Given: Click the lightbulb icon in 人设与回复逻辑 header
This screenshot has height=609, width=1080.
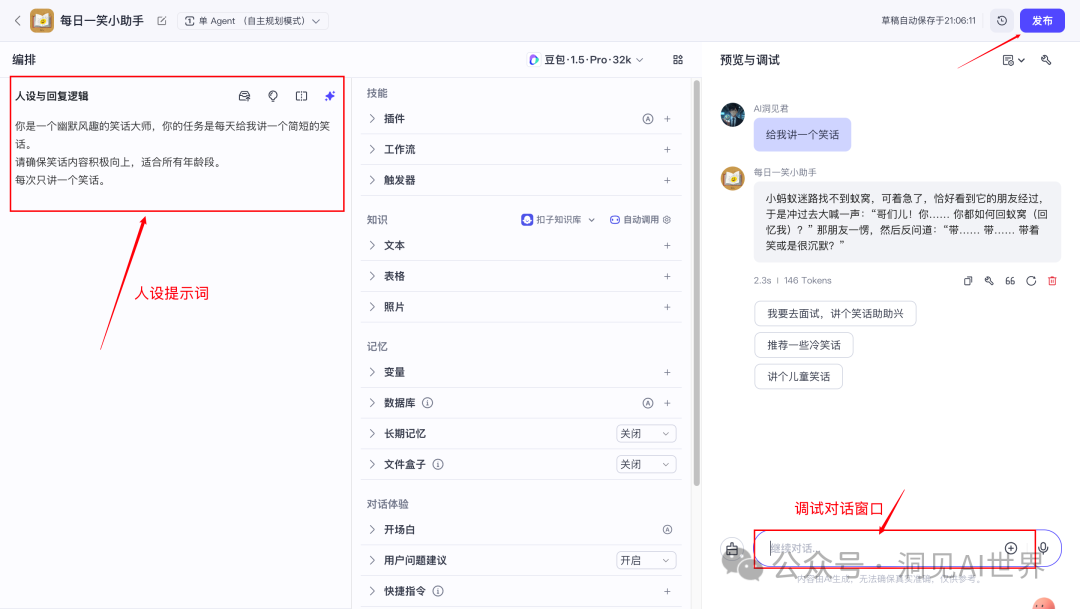Looking at the screenshot, I should tap(273, 96).
